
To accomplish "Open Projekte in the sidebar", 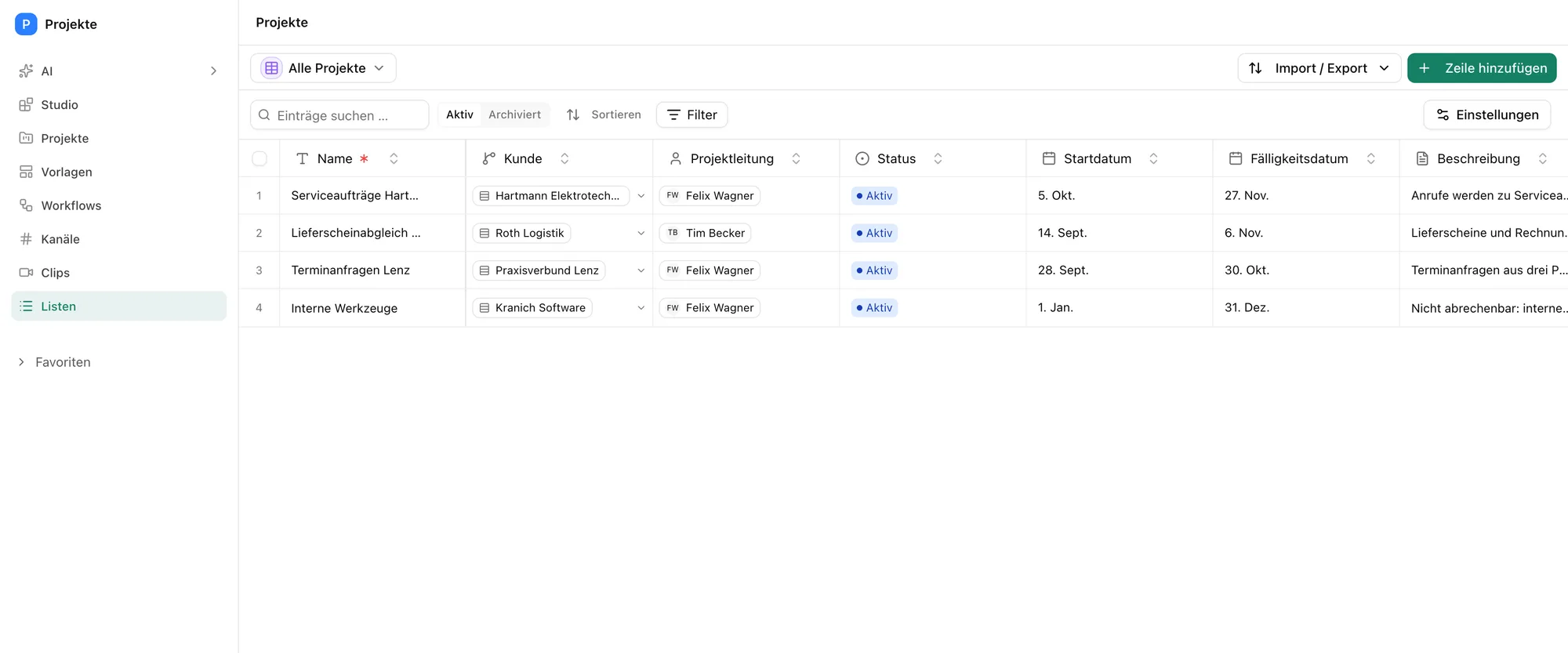I will click(x=118, y=138).
